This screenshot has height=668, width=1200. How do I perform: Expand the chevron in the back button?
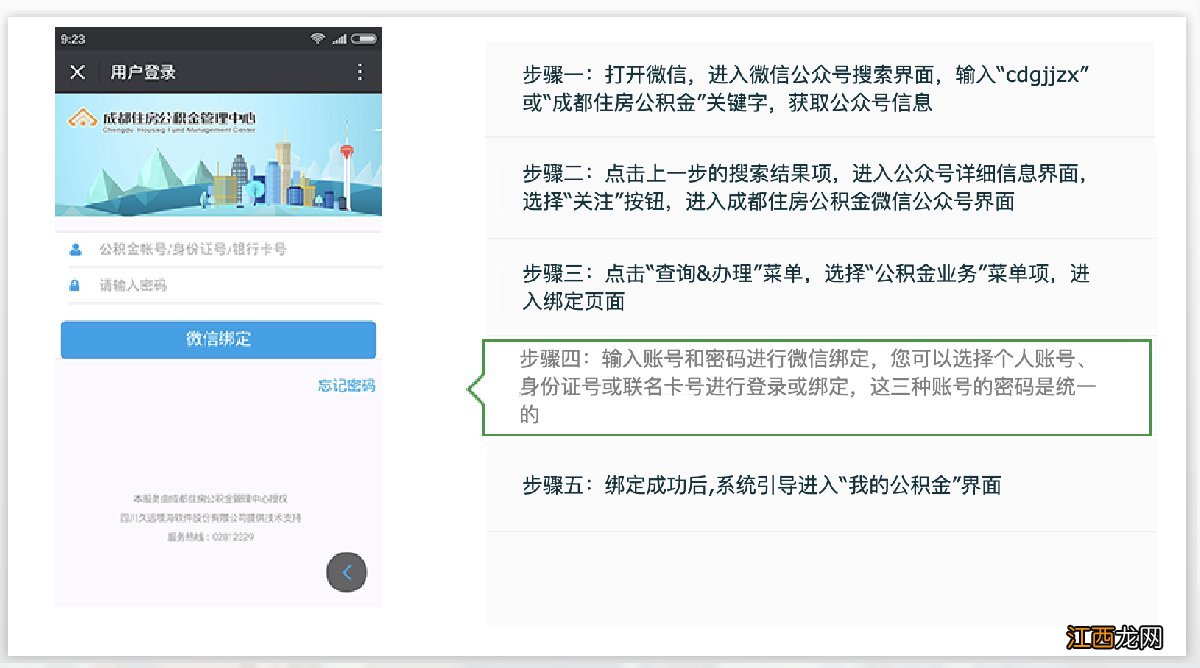[x=346, y=572]
